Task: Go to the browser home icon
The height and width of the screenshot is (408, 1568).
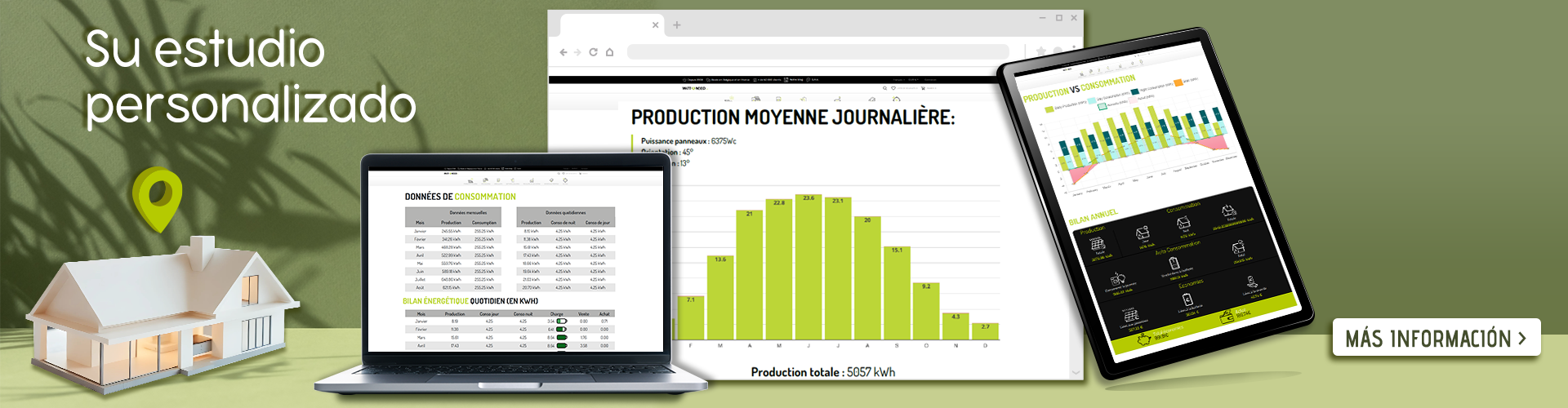Action: click(609, 52)
